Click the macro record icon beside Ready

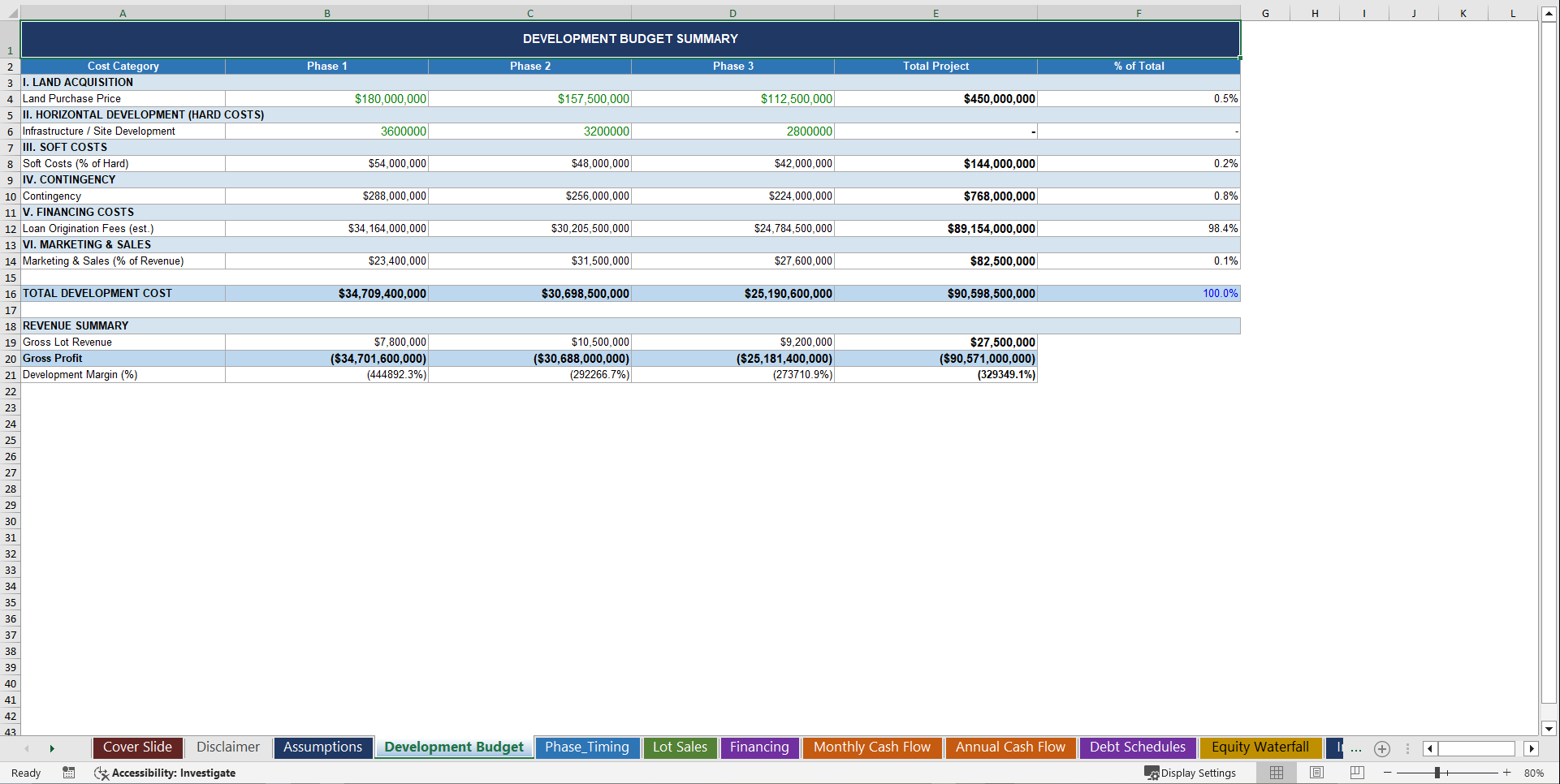pos(69,773)
